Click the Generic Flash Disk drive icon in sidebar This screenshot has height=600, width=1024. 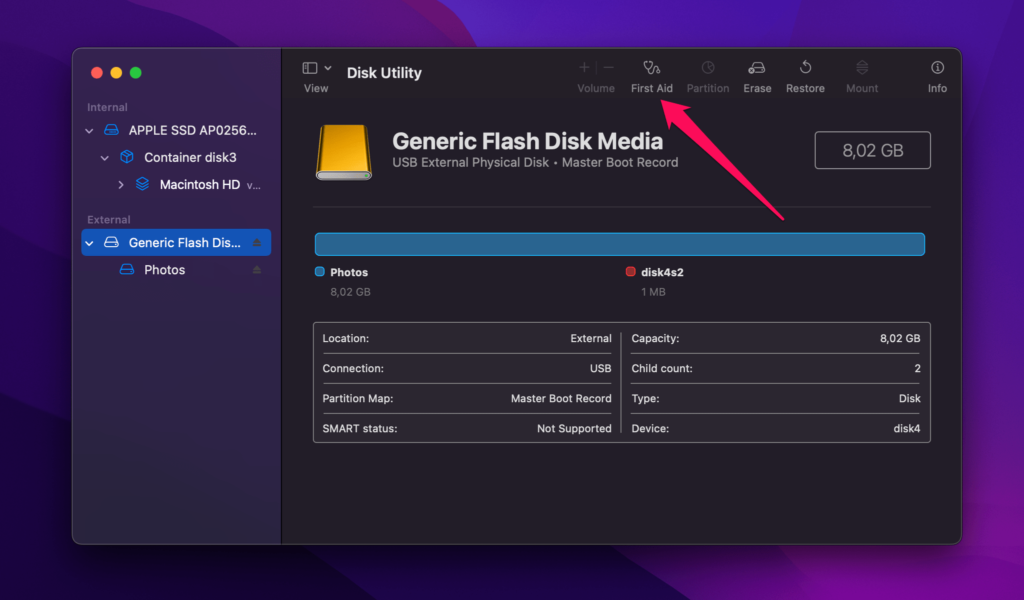[112, 242]
